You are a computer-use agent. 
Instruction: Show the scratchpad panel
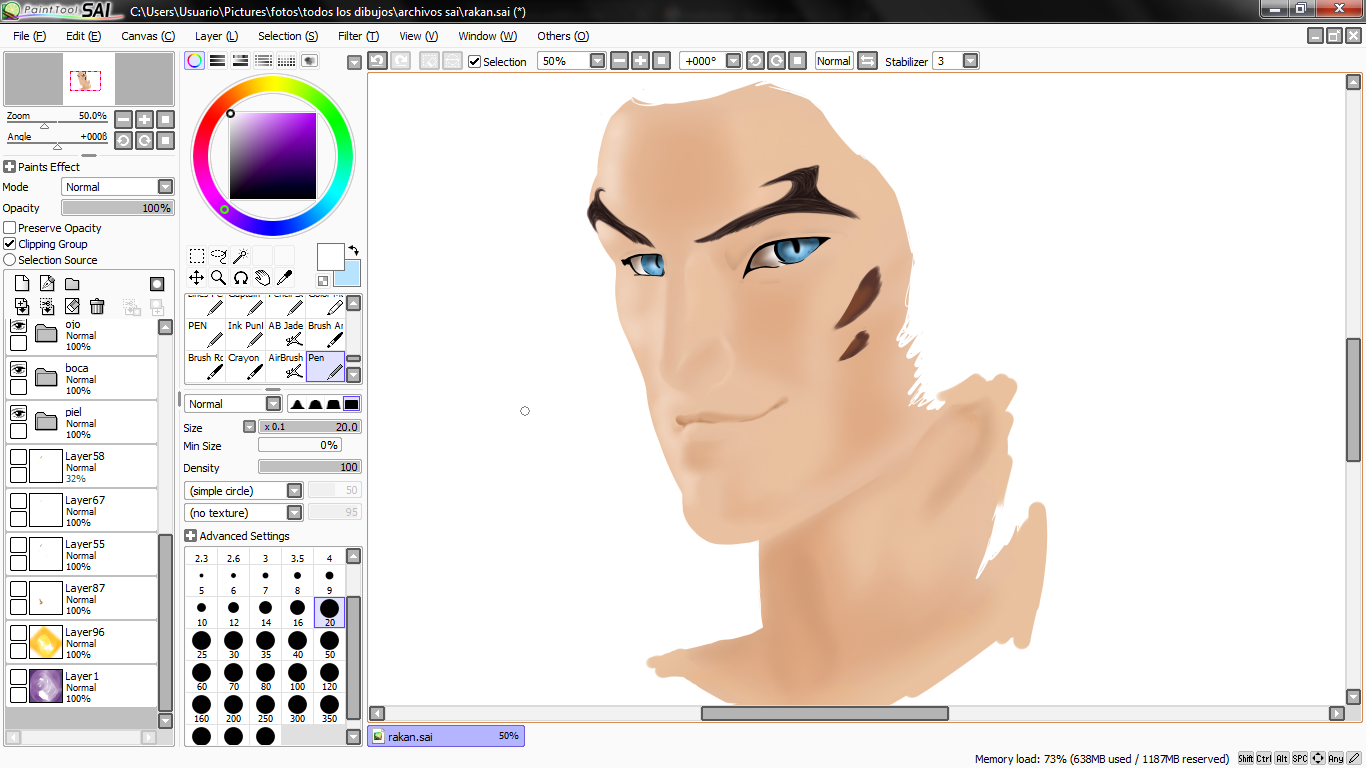[309, 61]
